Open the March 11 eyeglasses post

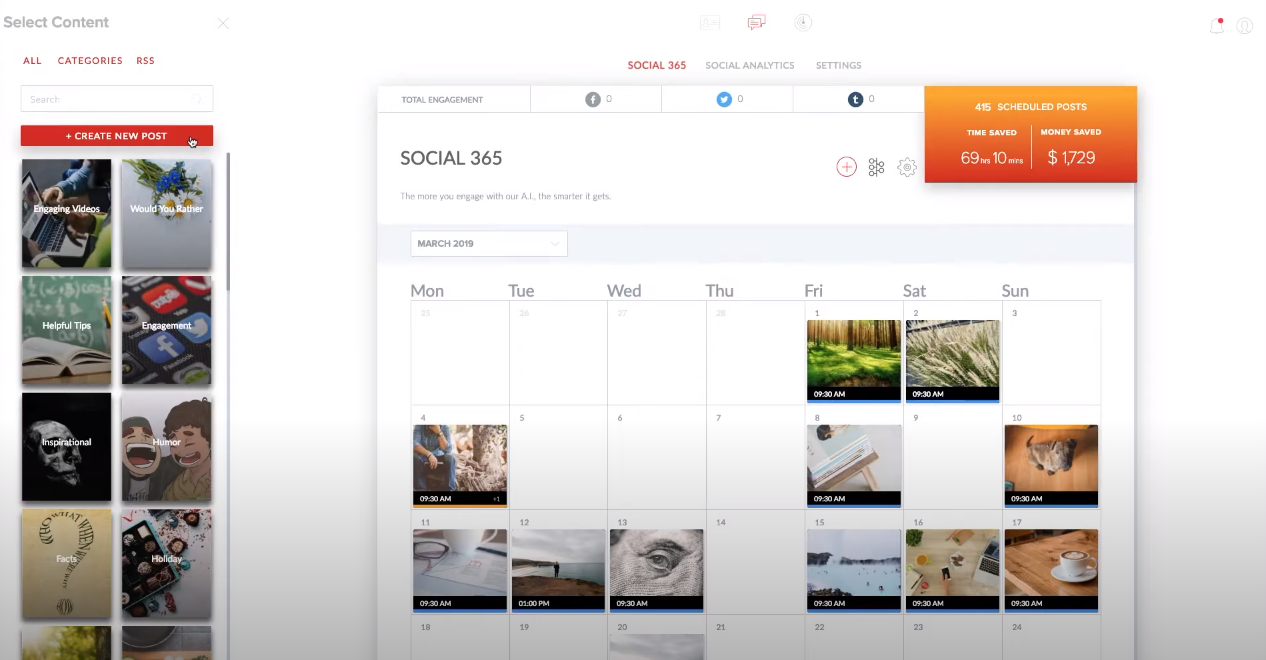click(x=460, y=570)
